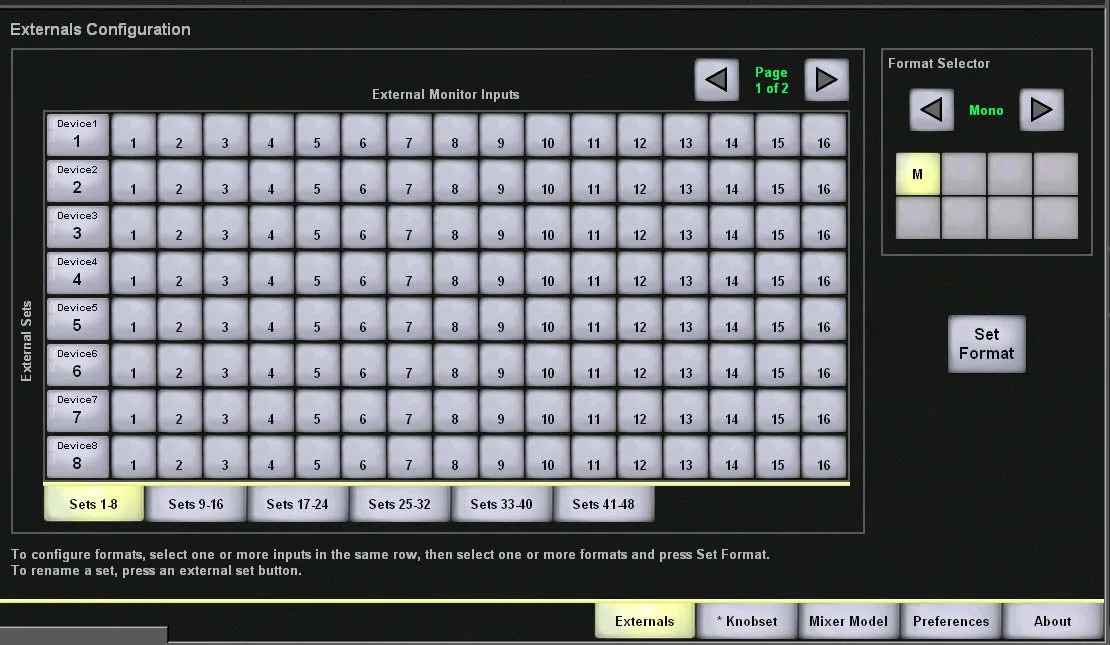Switch to Sets 25-32 tab

[x=399, y=504]
